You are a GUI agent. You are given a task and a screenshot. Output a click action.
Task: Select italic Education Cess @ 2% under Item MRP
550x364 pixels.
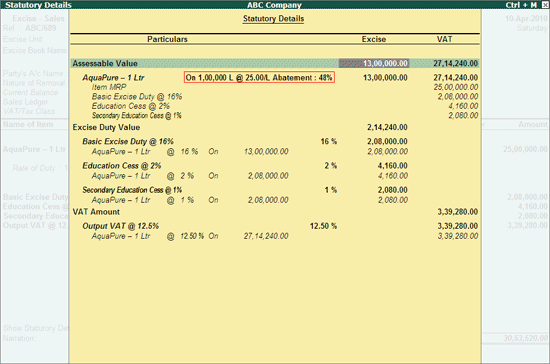(x=131, y=106)
